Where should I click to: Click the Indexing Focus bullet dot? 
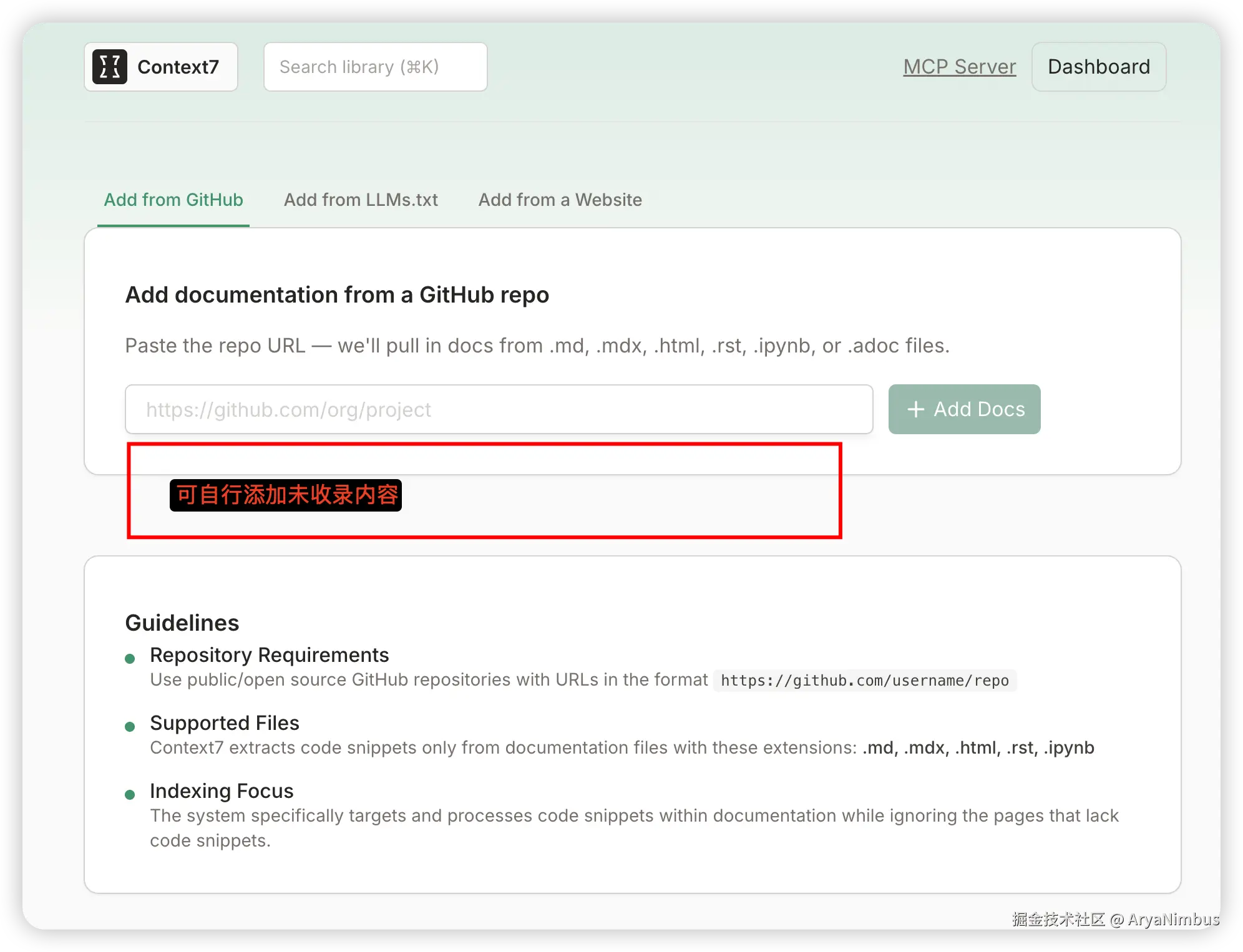(130, 795)
